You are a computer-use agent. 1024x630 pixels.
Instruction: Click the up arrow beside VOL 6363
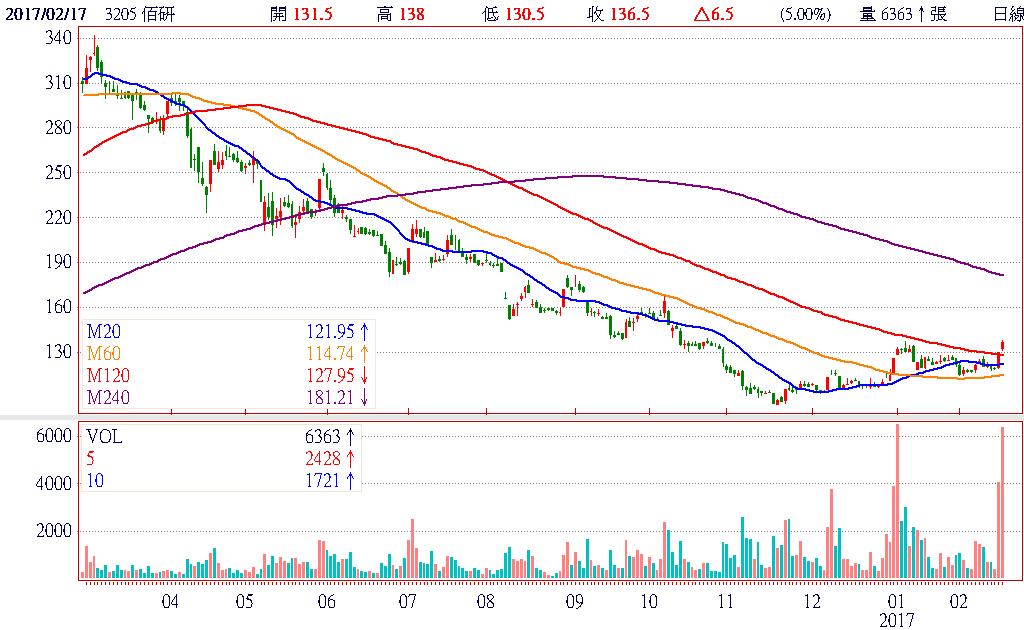tap(350, 437)
